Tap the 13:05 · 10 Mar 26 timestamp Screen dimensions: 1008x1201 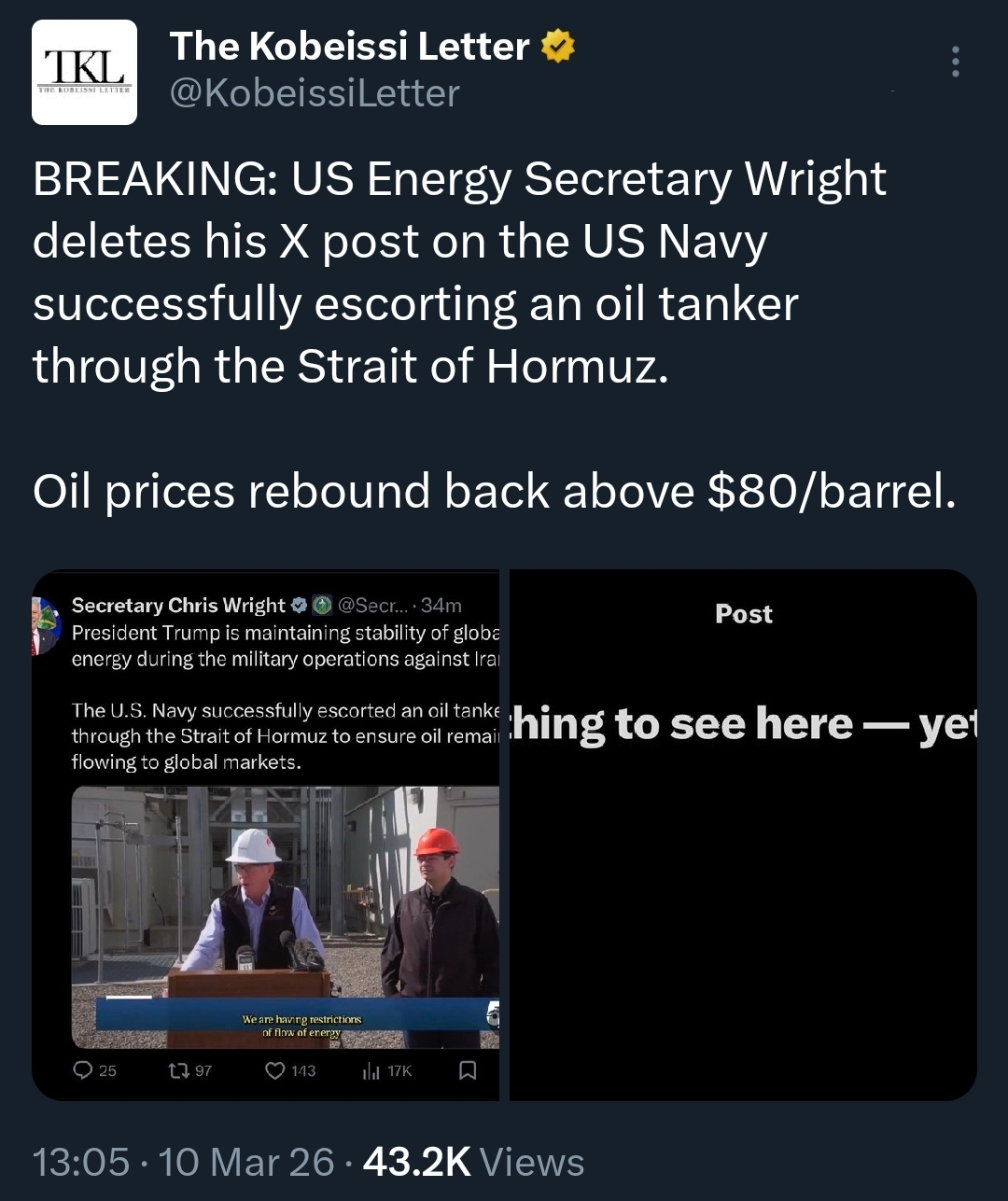[184, 1163]
